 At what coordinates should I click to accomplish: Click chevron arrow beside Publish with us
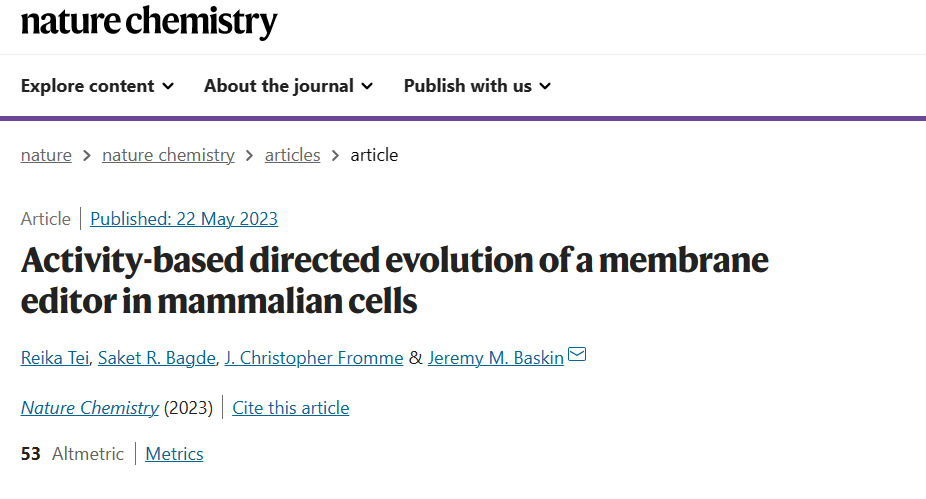[546, 86]
